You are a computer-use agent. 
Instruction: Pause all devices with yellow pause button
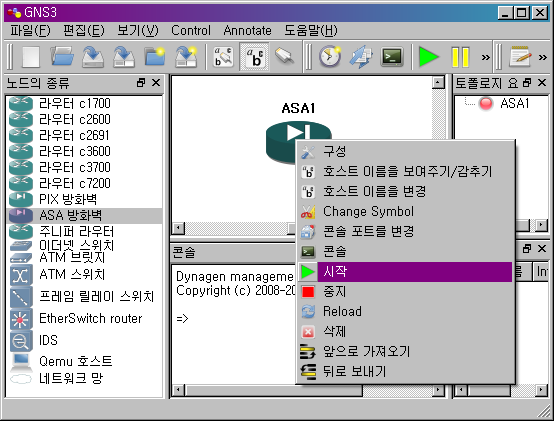click(x=460, y=57)
